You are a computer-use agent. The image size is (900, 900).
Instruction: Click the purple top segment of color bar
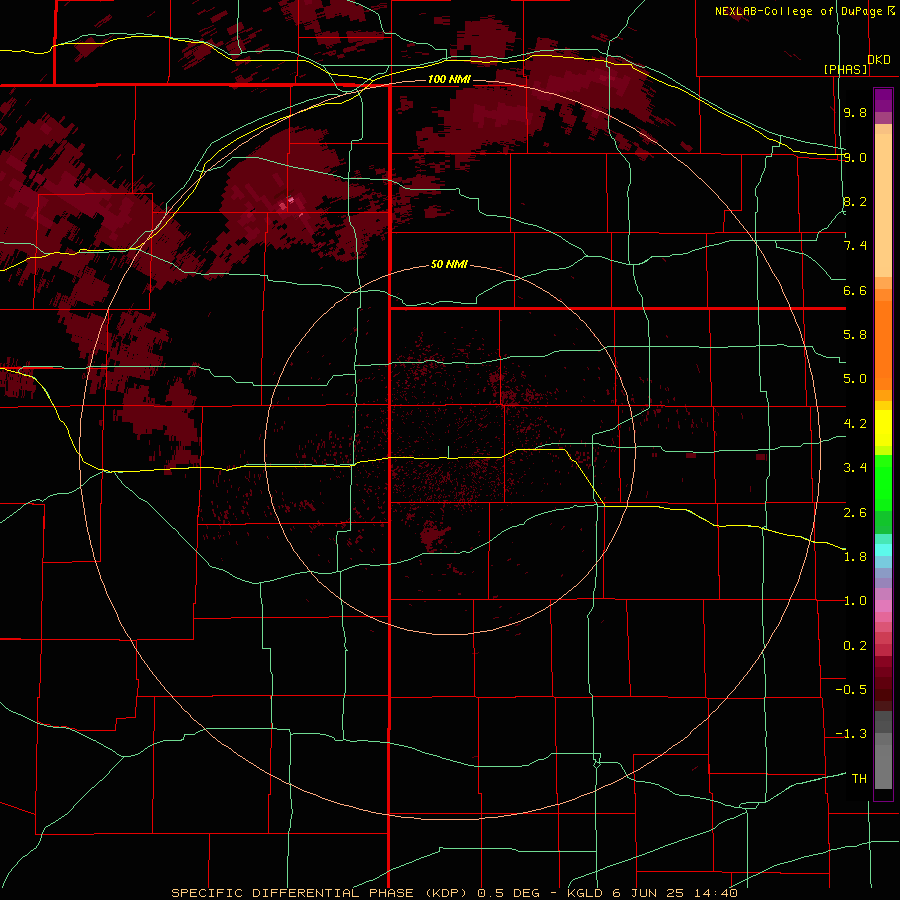tap(883, 100)
